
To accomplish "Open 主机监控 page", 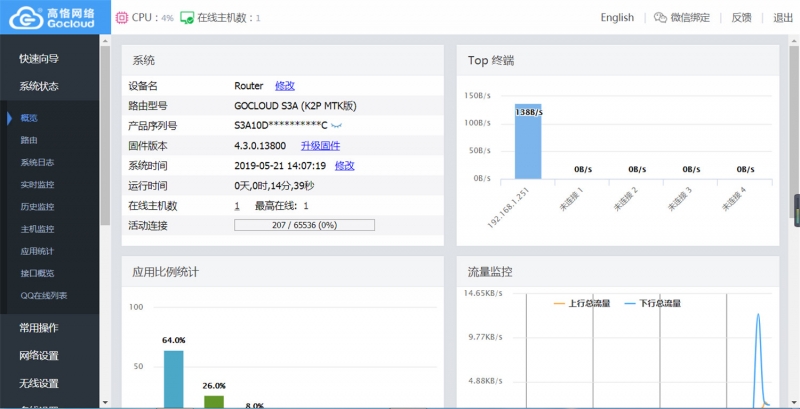I will pos(37,229).
